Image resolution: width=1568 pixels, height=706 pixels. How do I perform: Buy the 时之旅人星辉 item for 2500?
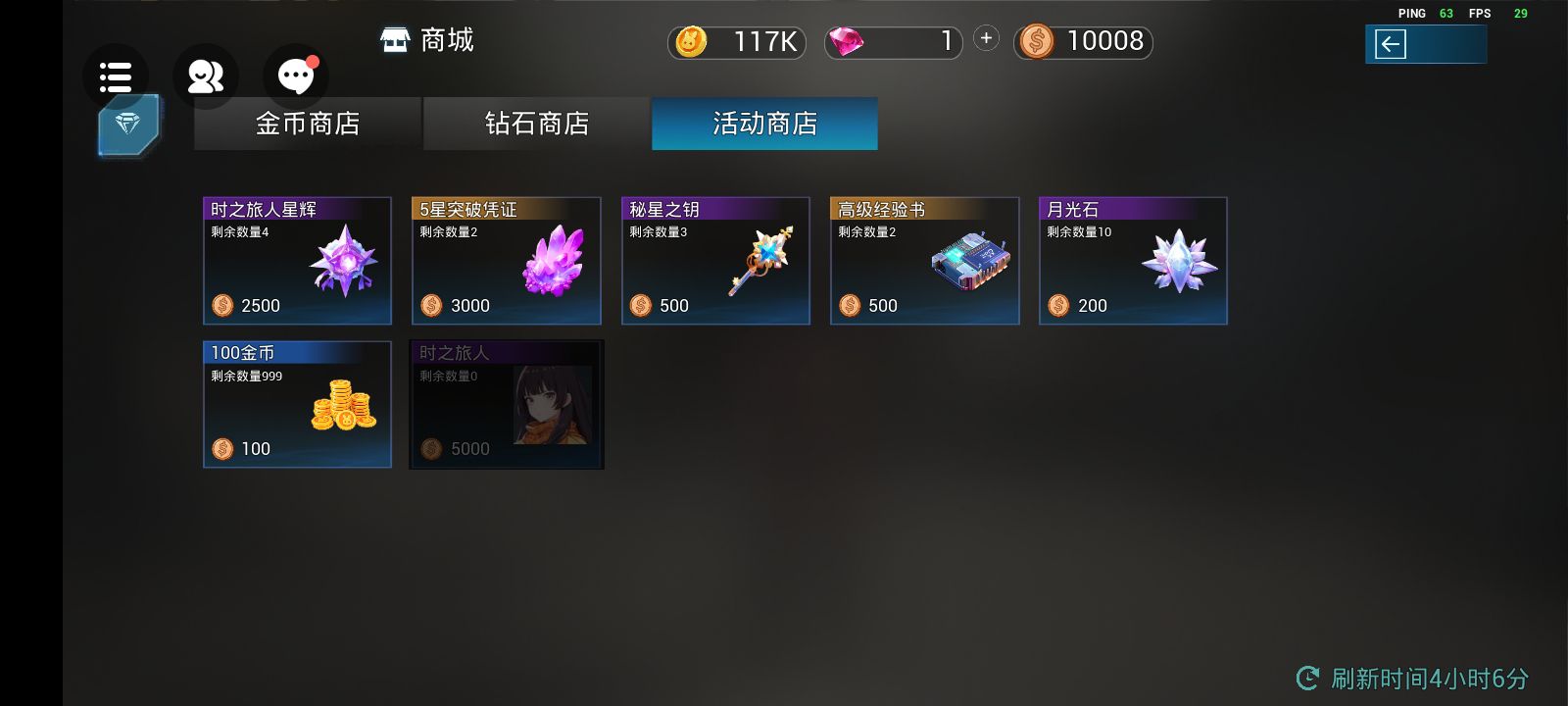297,261
